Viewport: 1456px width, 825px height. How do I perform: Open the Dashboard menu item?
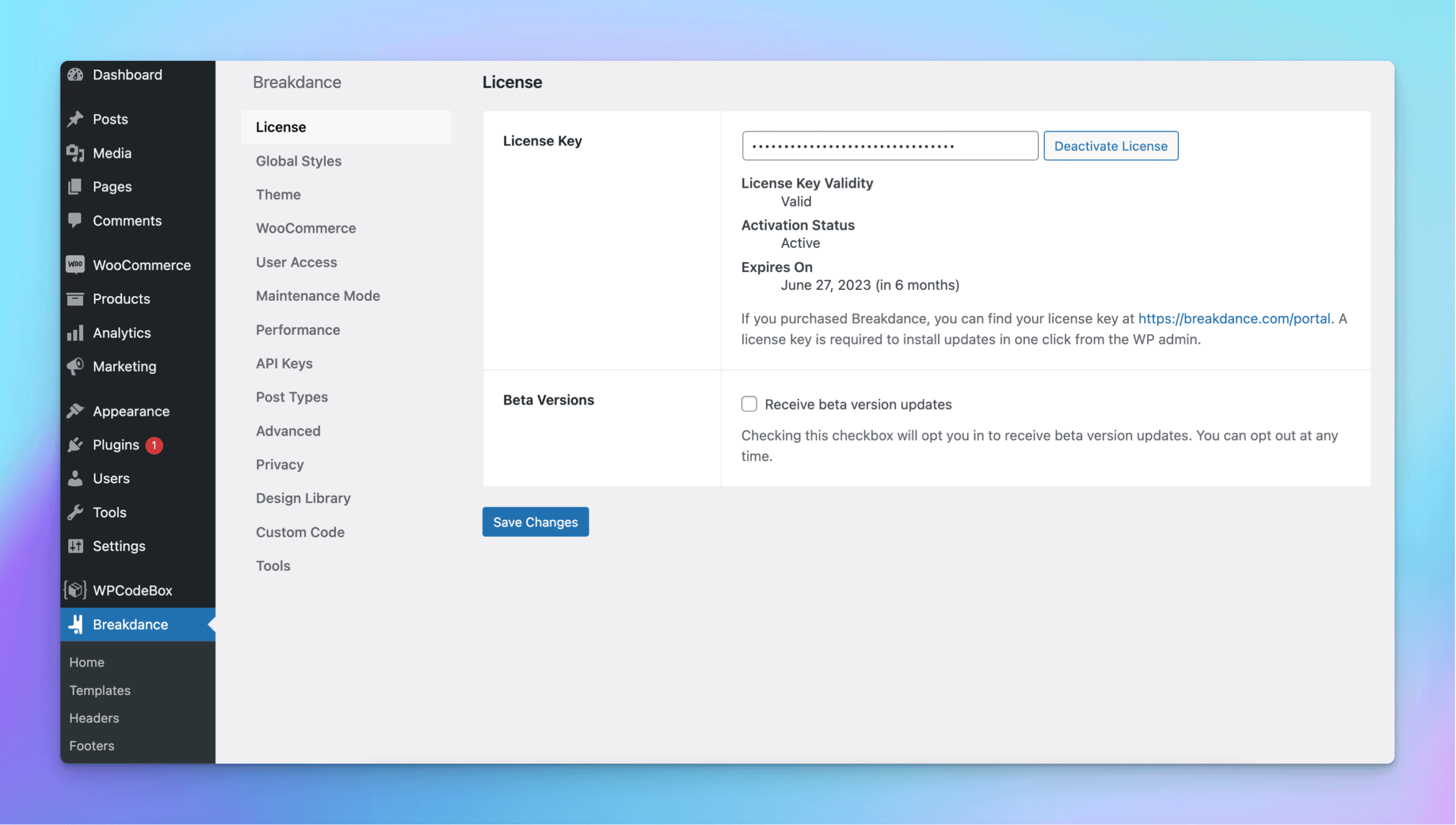pos(138,74)
